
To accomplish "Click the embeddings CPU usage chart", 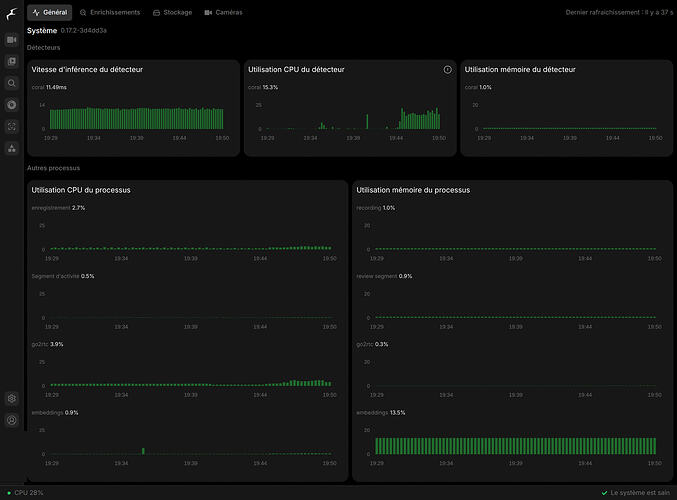I will (191, 451).
